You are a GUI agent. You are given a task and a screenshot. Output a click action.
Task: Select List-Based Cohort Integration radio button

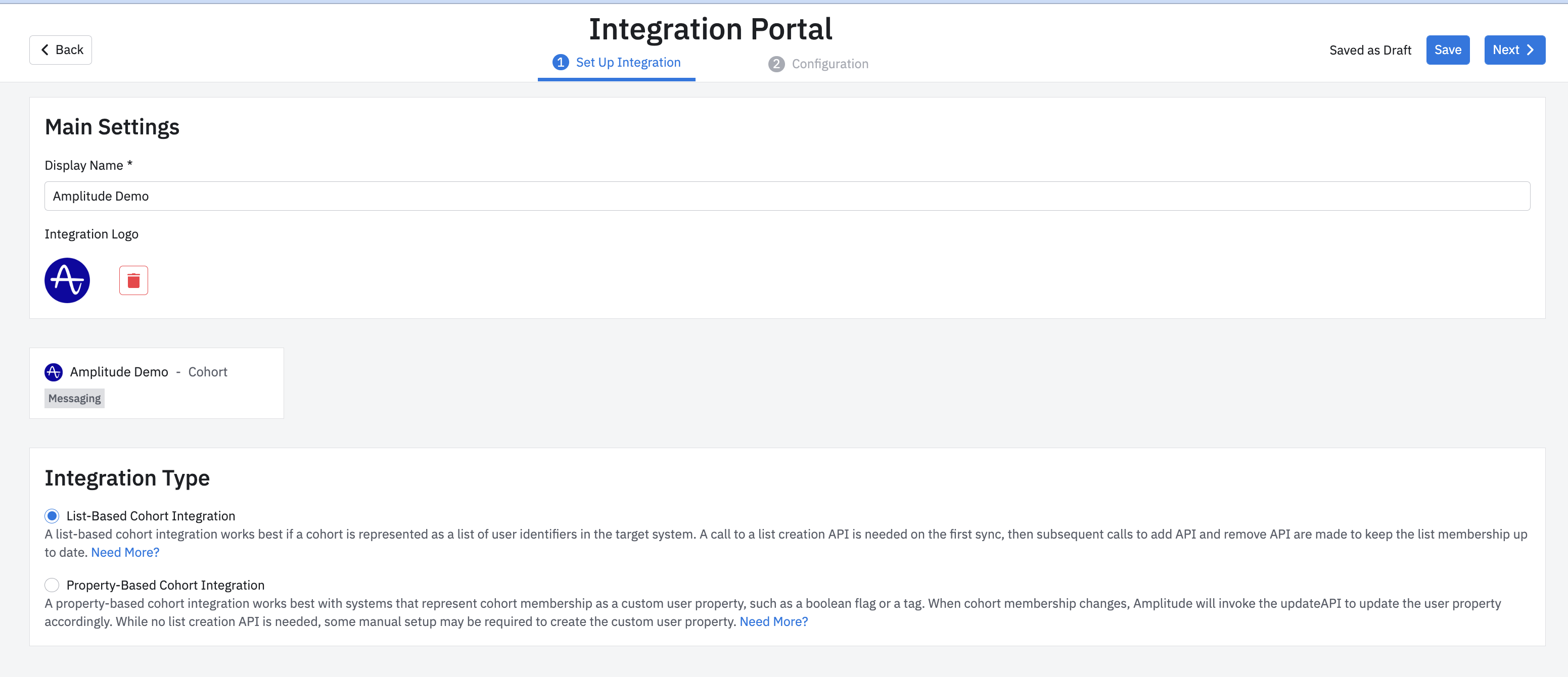pyautogui.click(x=52, y=516)
